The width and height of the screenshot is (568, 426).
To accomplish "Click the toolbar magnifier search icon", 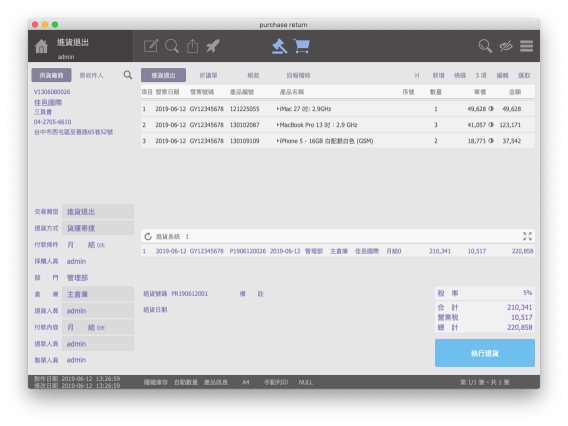I will pyautogui.click(x=172, y=46).
